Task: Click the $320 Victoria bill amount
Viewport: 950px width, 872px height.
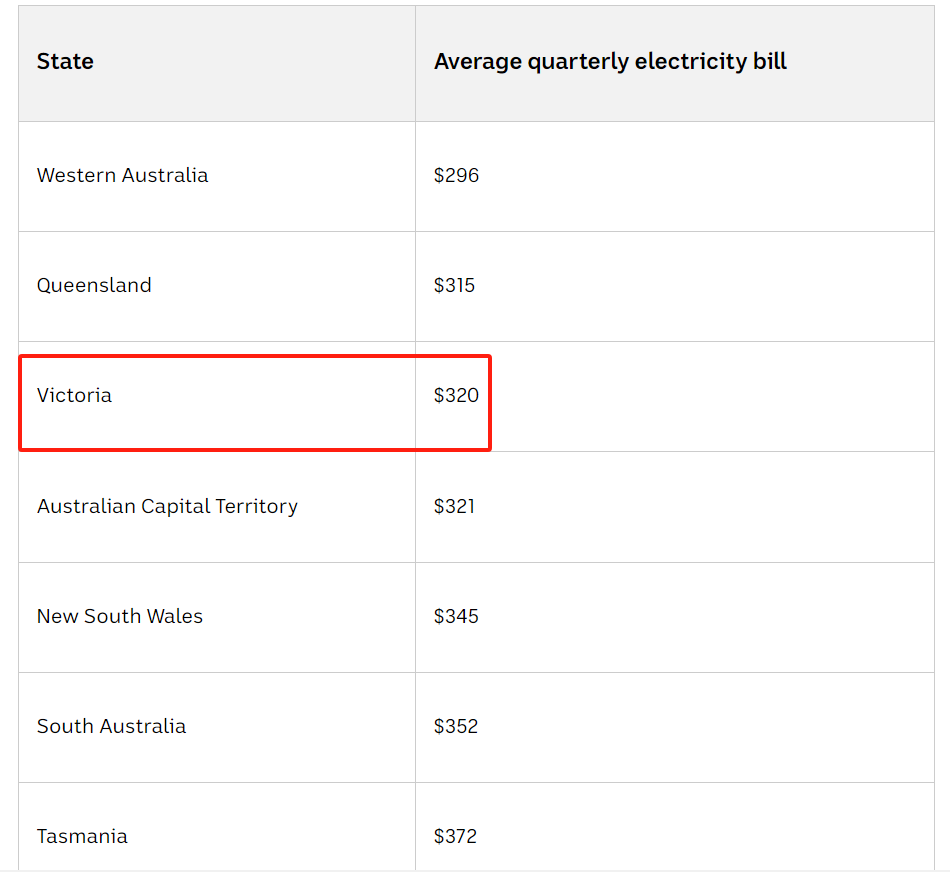Action: (456, 395)
